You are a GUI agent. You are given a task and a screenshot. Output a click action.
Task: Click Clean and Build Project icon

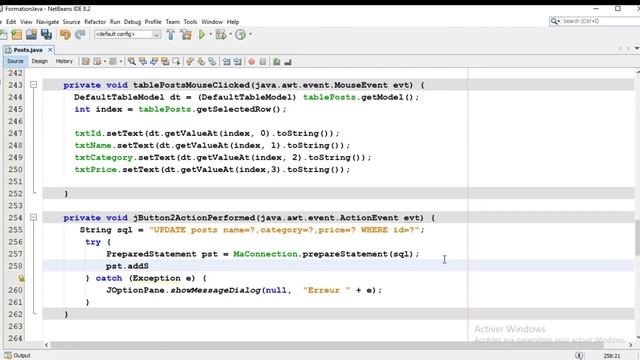pos(186,35)
